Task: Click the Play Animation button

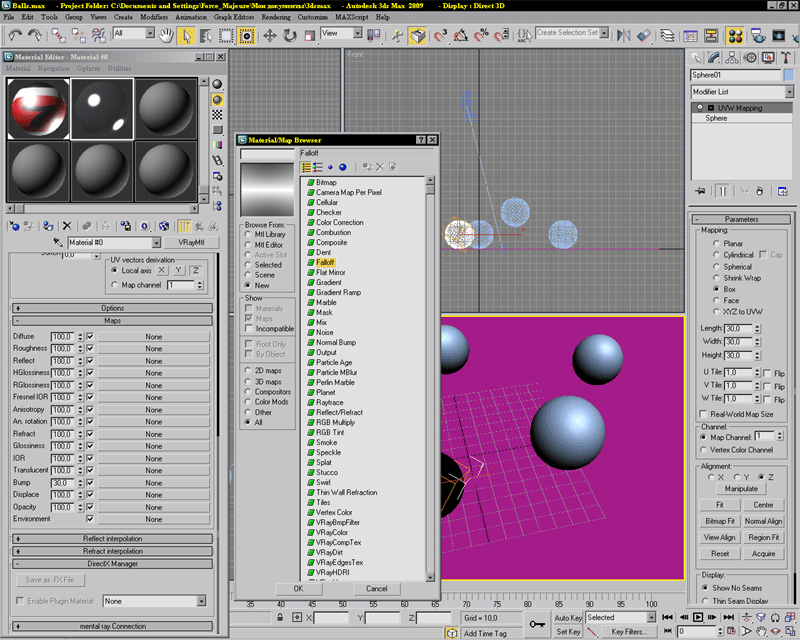Action: point(698,617)
